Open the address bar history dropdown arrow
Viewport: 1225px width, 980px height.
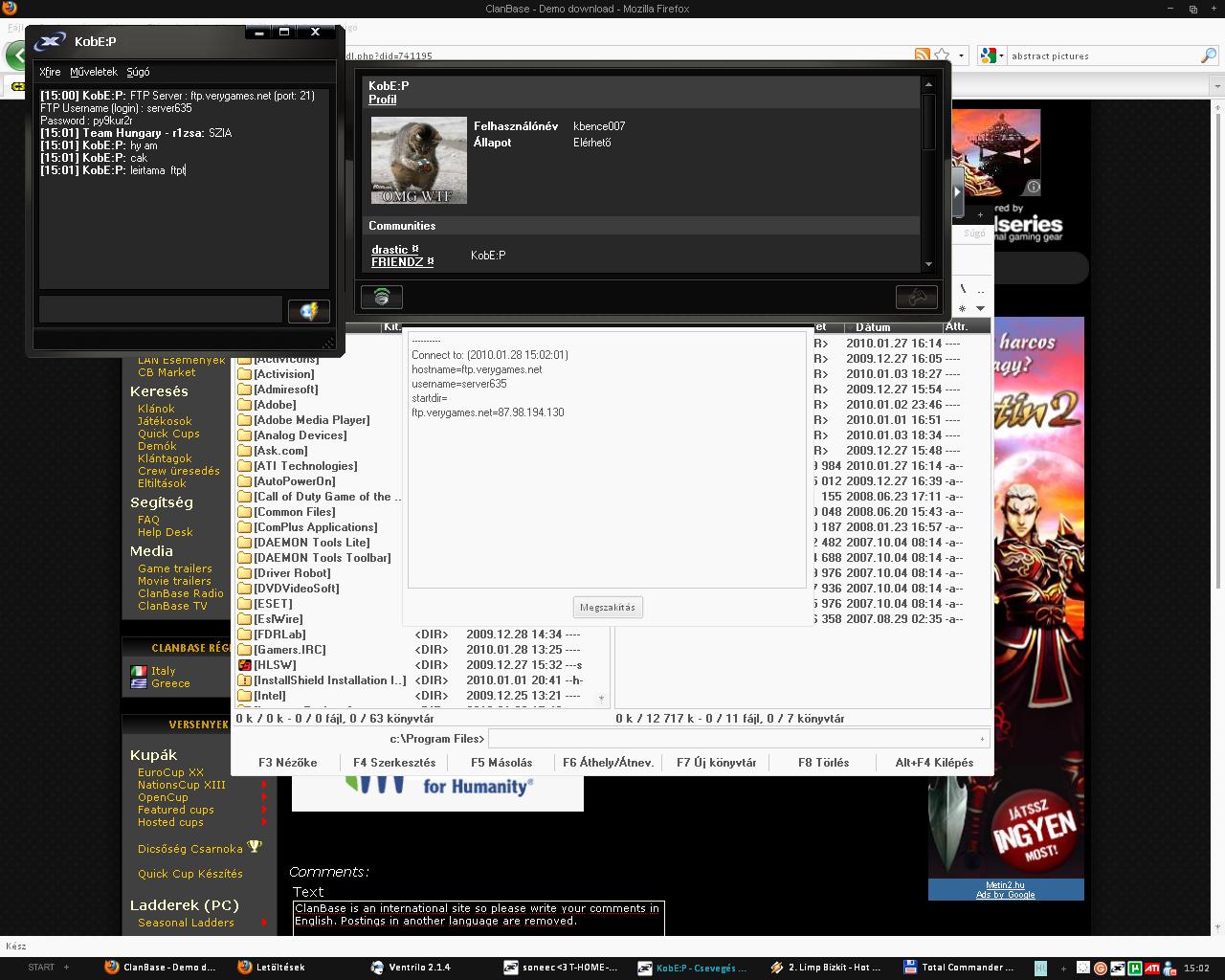pos(962,56)
